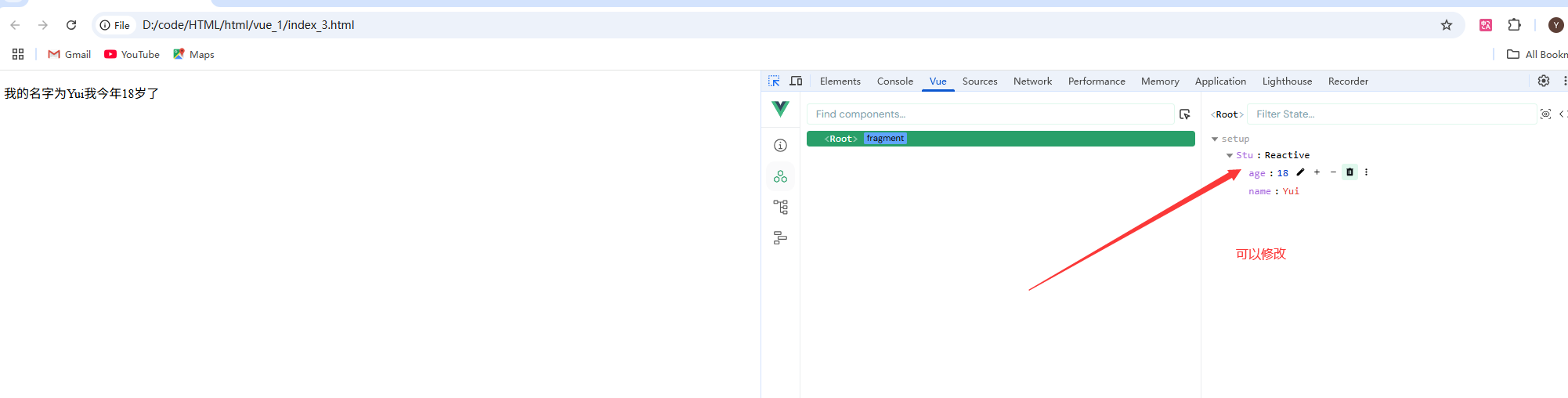Click the age value 18
Viewport: 1568px width, 398px height.
[1283, 173]
